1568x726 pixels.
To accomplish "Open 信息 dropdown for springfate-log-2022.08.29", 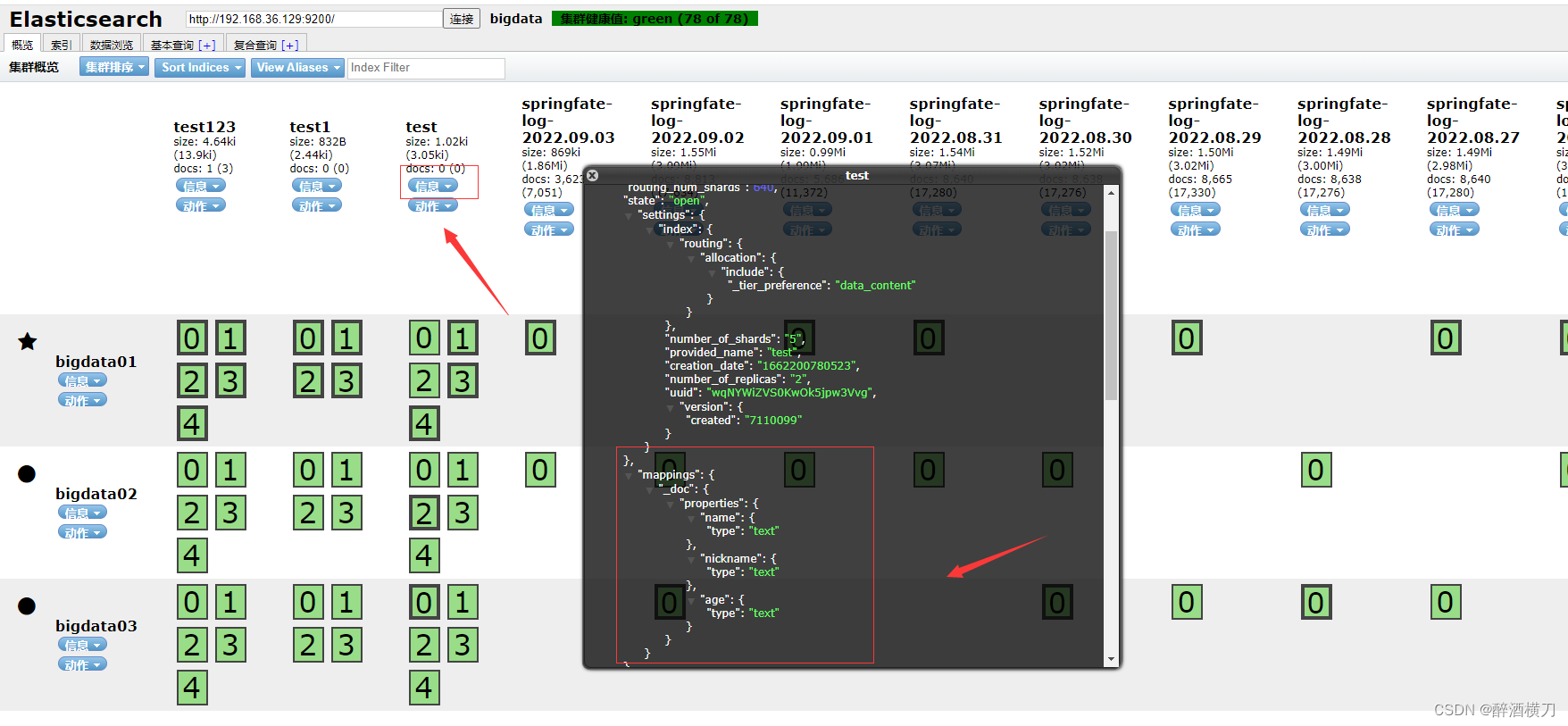I will coord(1196,210).
